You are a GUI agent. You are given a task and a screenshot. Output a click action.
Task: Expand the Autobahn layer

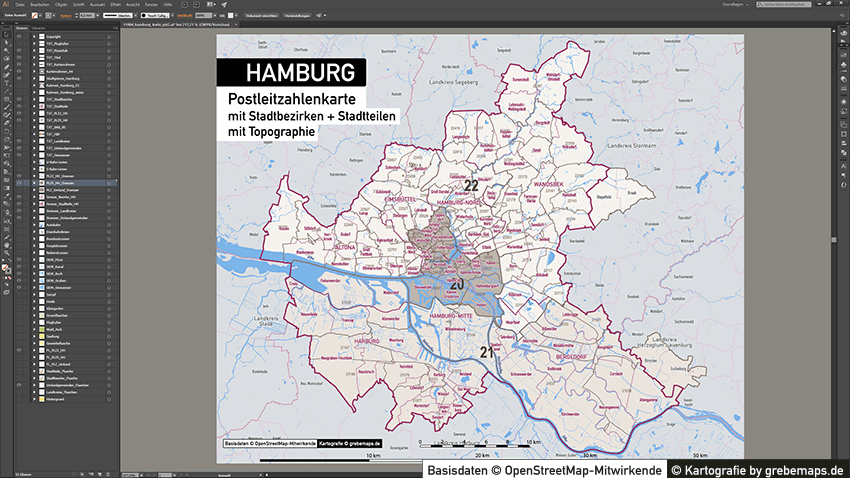(34, 225)
